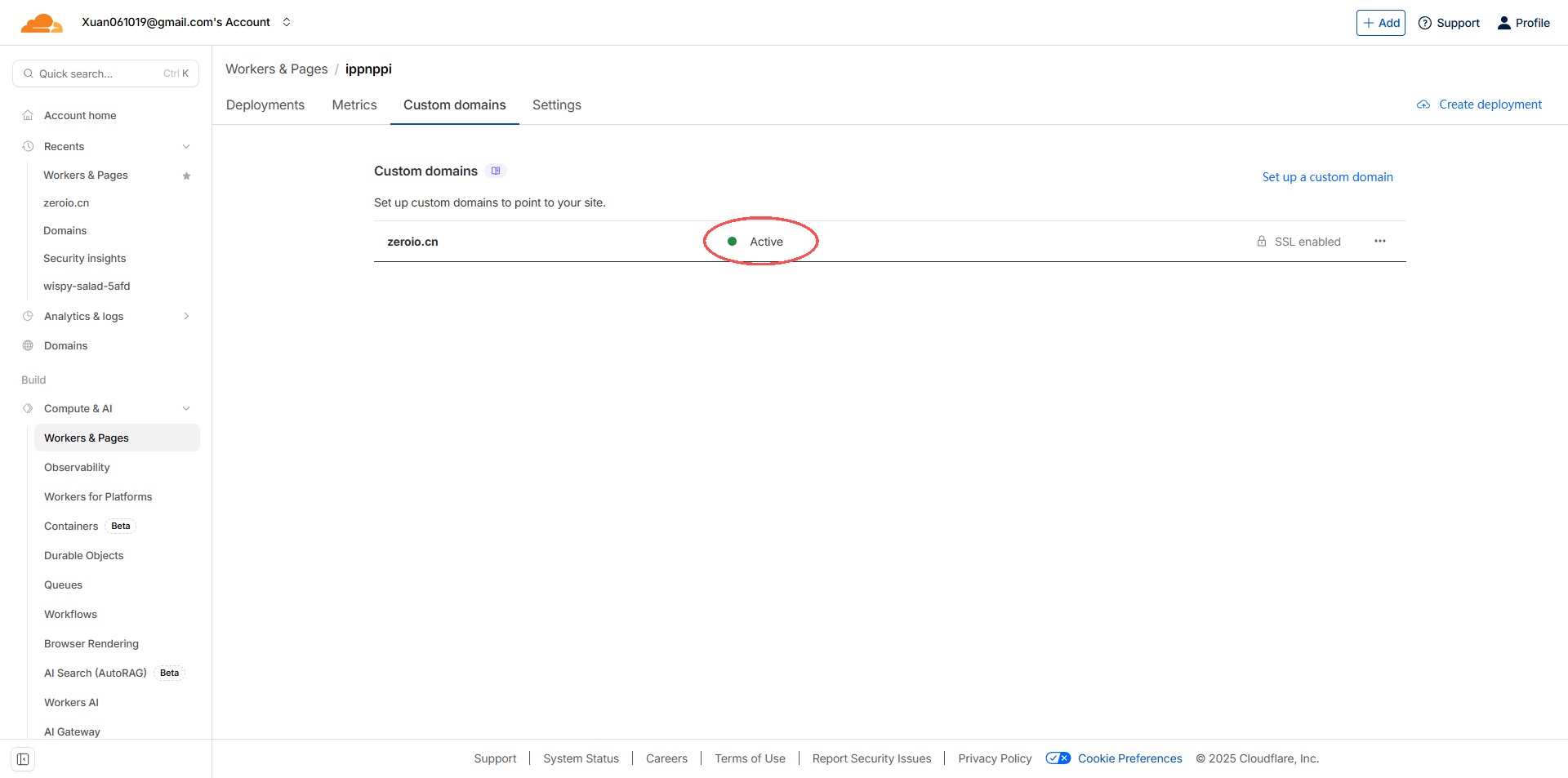Click the Recents clock icon
This screenshot has height=778, width=1568.
[28, 146]
